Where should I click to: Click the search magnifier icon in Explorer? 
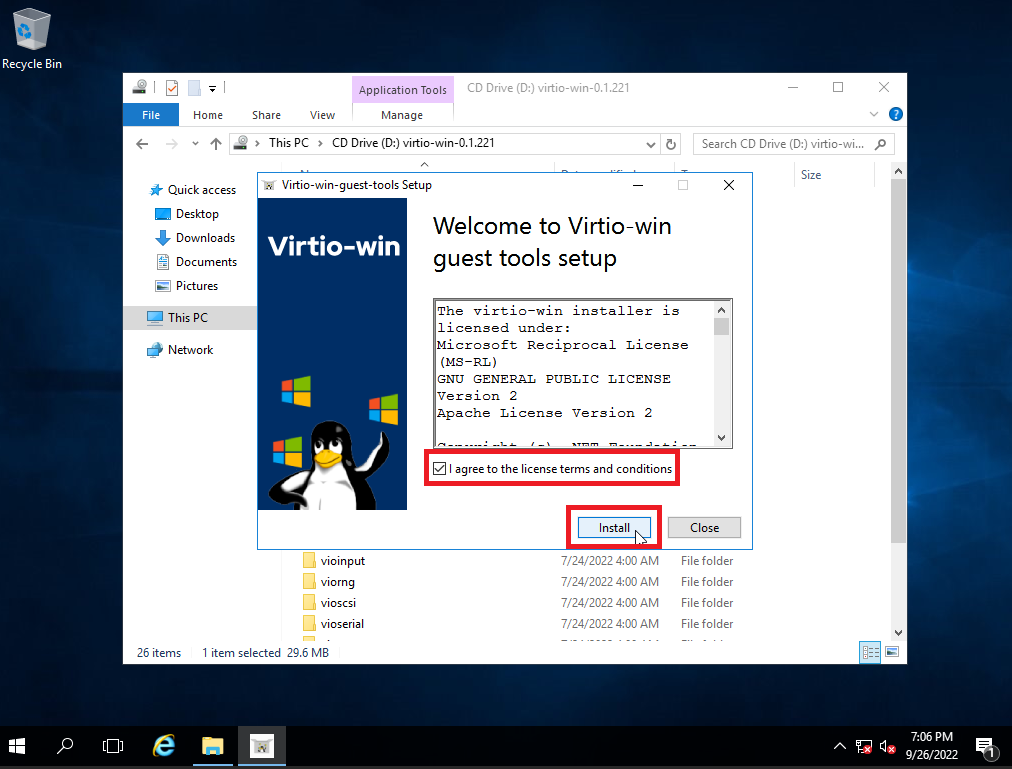[x=880, y=144]
